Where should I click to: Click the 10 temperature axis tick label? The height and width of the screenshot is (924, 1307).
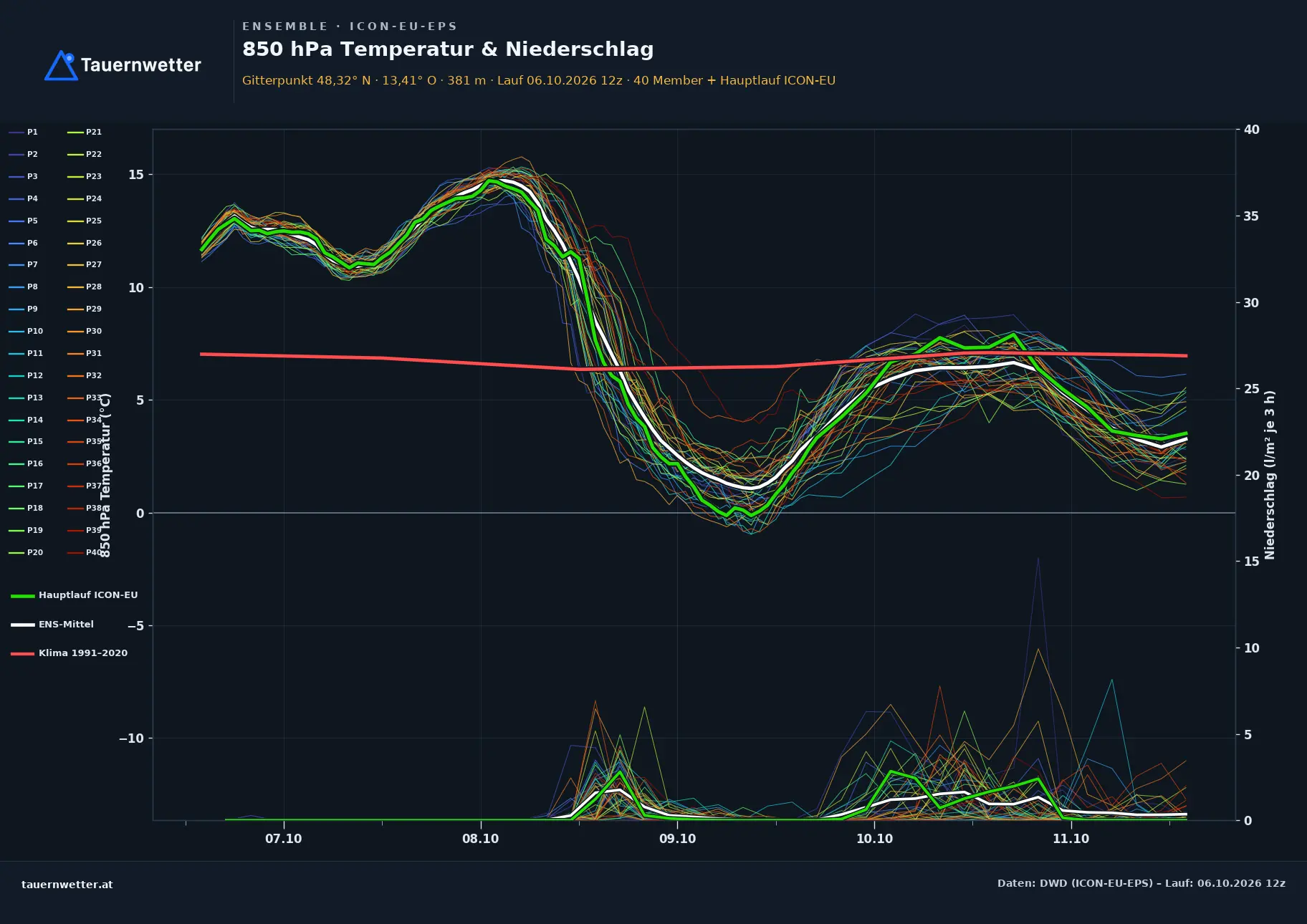tap(136, 288)
